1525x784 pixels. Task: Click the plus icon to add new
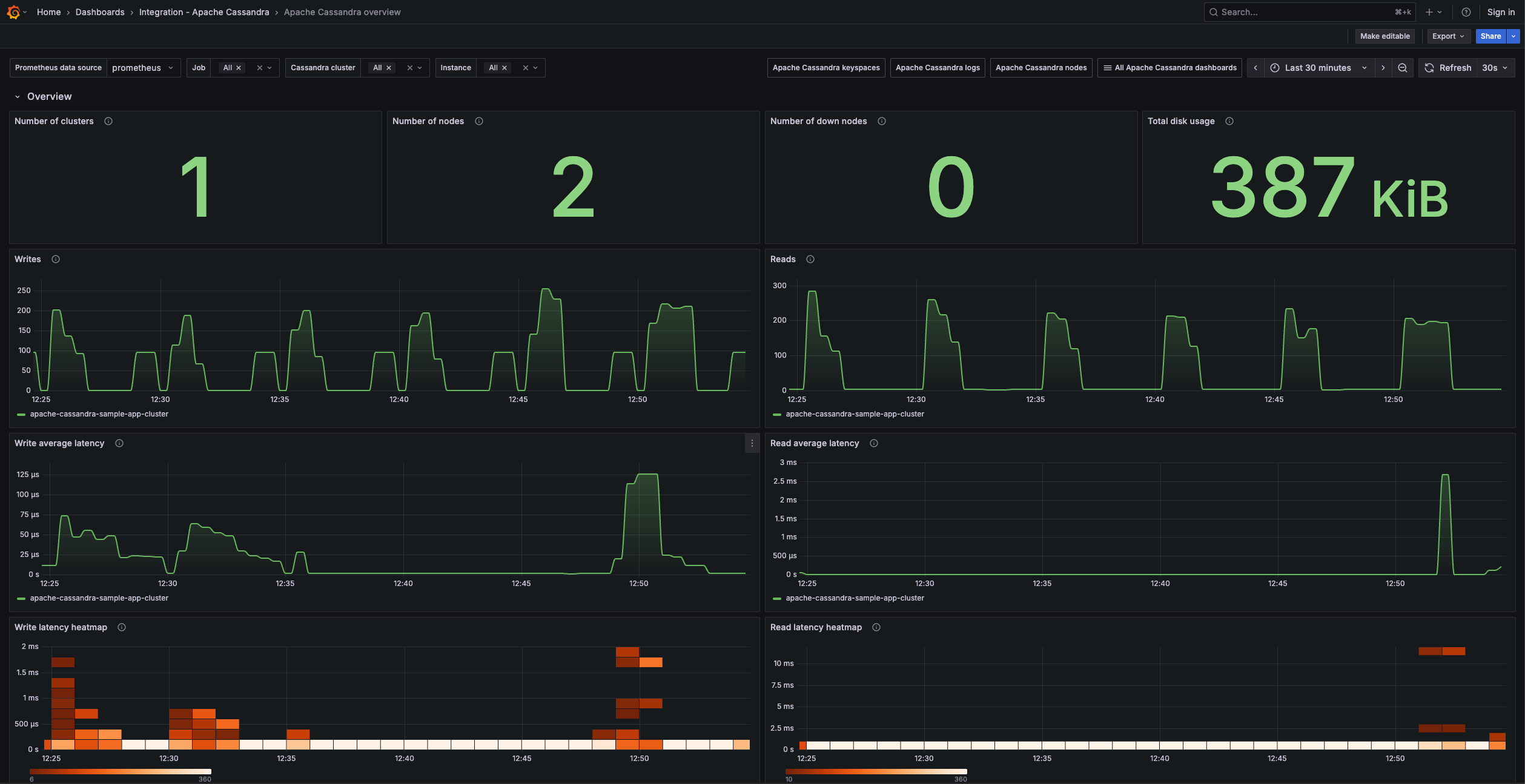pos(1429,12)
